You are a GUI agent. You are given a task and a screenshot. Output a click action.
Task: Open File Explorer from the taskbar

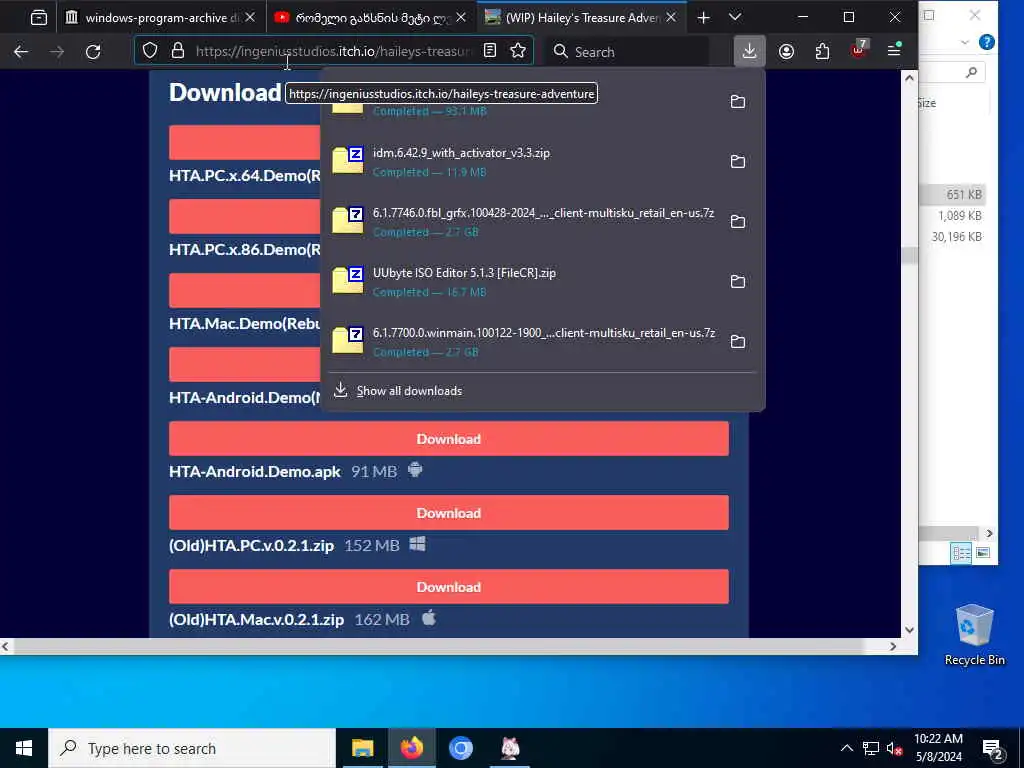[x=362, y=748]
